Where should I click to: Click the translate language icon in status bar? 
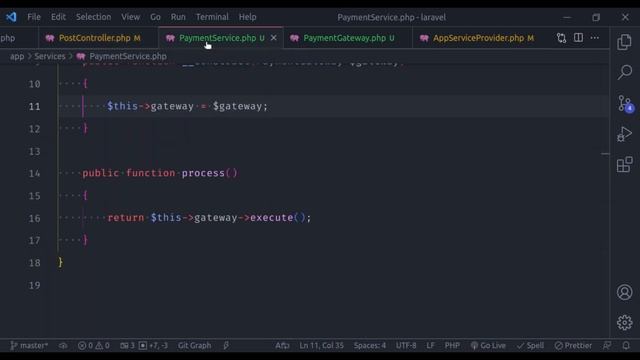(x=282, y=345)
